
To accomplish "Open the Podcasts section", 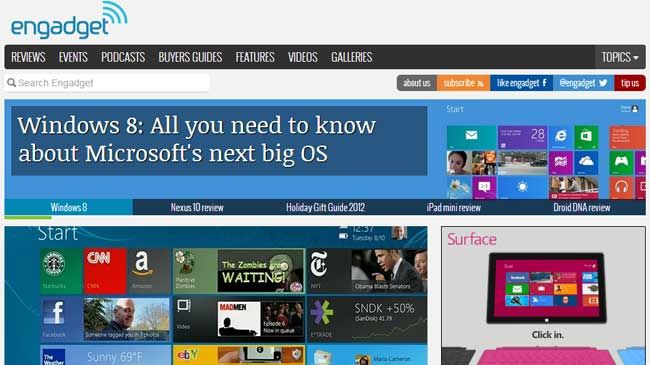I will point(123,57).
